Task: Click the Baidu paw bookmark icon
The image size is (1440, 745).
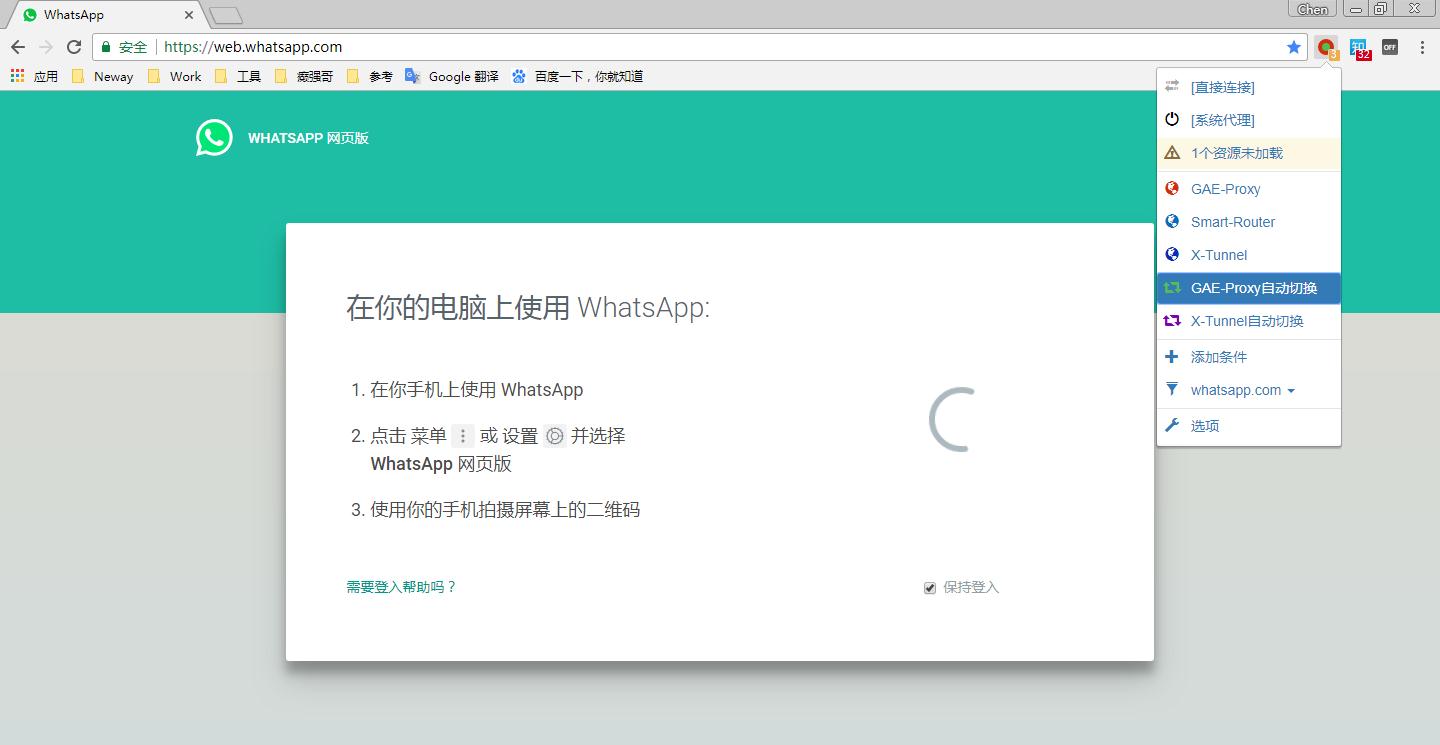Action: (519, 76)
